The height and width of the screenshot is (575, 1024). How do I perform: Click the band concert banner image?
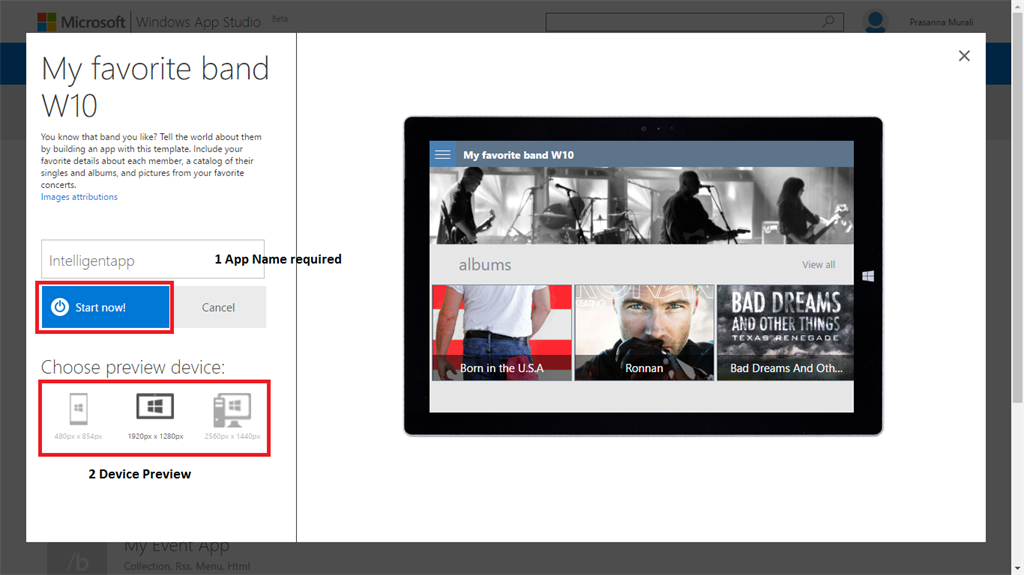tap(641, 205)
